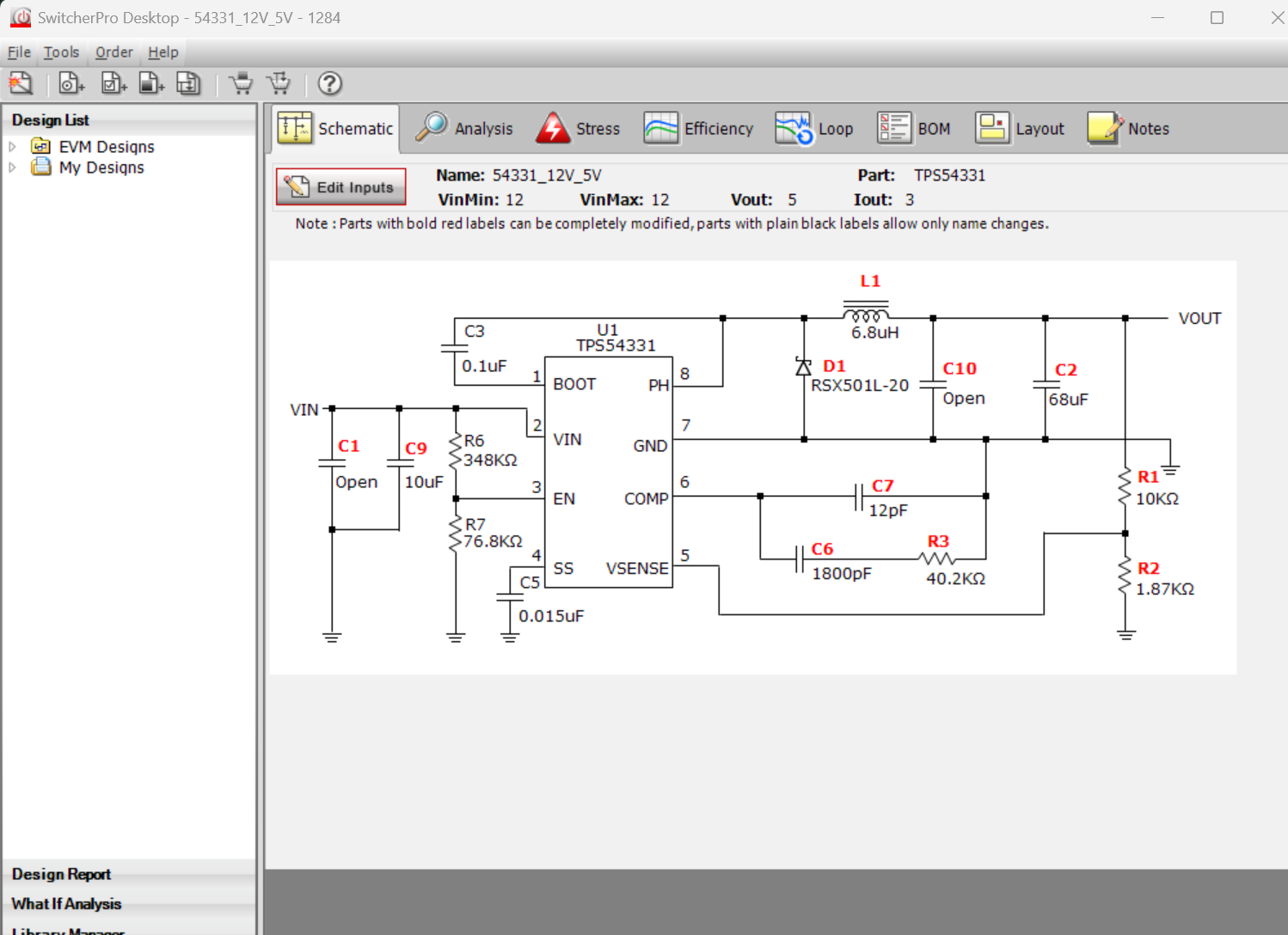1288x935 pixels.
Task: Click the stacked documents download icon
Action: pos(188,83)
